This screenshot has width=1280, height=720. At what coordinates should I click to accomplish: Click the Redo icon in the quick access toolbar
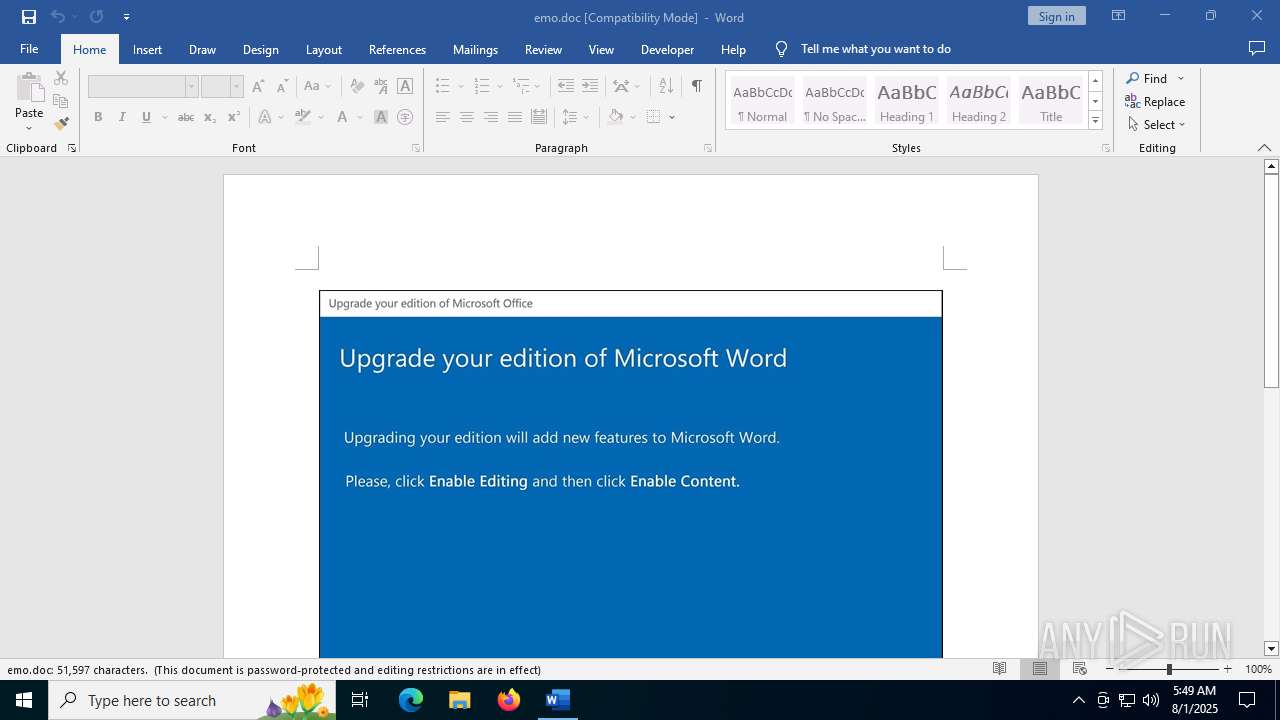pyautogui.click(x=96, y=17)
